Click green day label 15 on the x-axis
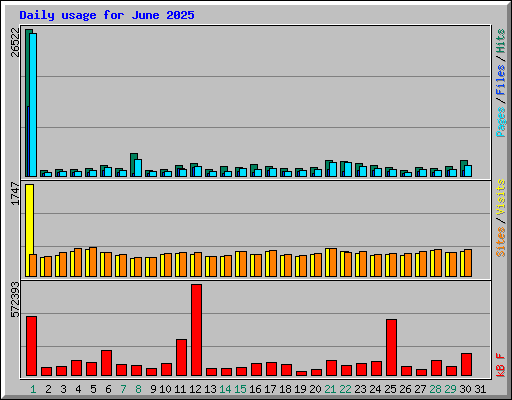 point(240,389)
